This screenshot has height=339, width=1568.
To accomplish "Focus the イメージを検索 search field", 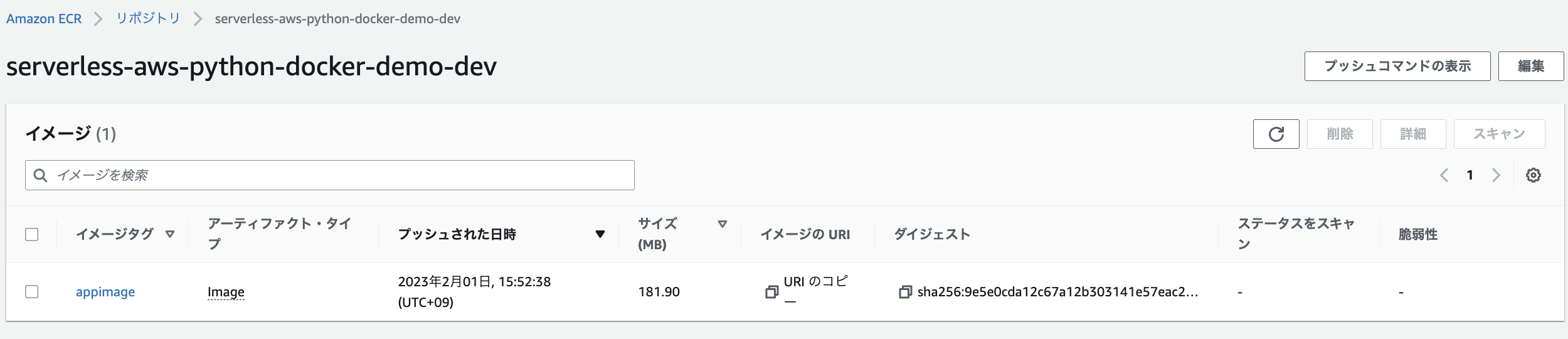I will [x=339, y=175].
